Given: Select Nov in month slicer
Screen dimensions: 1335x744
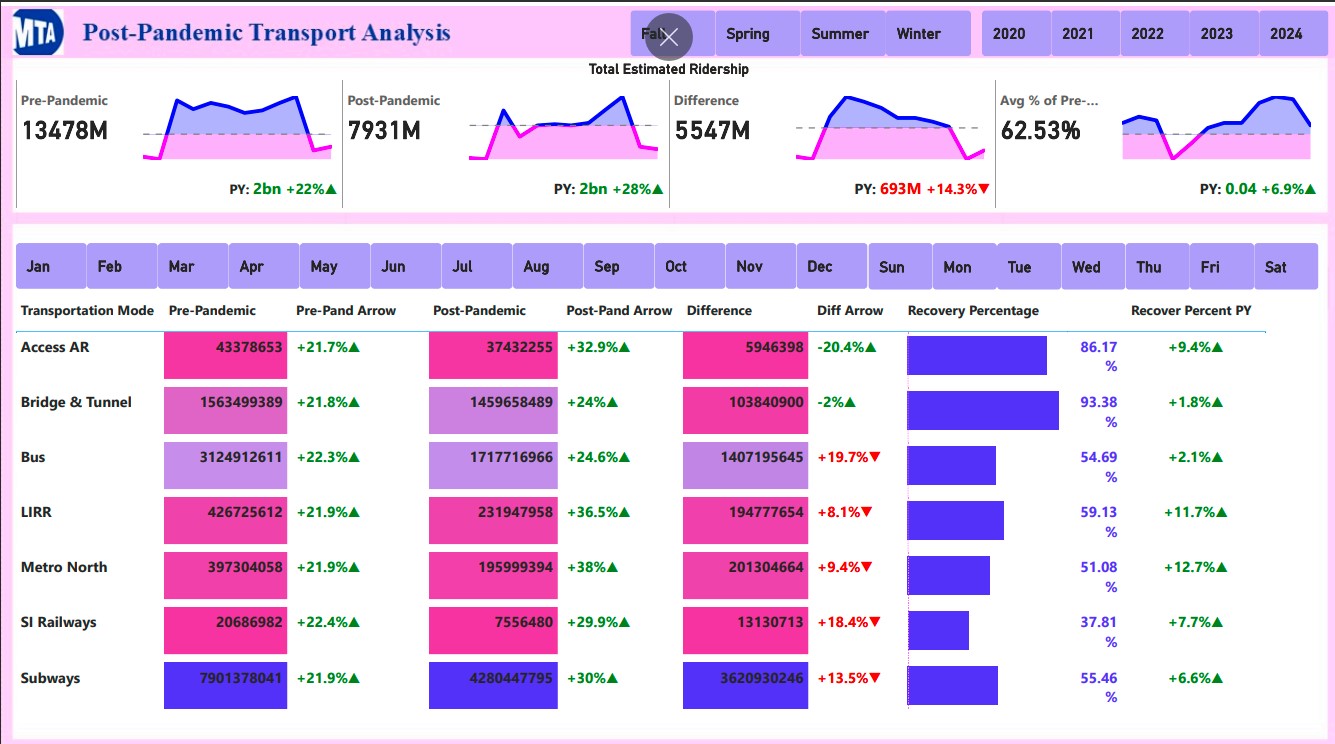Looking at the screenshot, I should [761, 266].
